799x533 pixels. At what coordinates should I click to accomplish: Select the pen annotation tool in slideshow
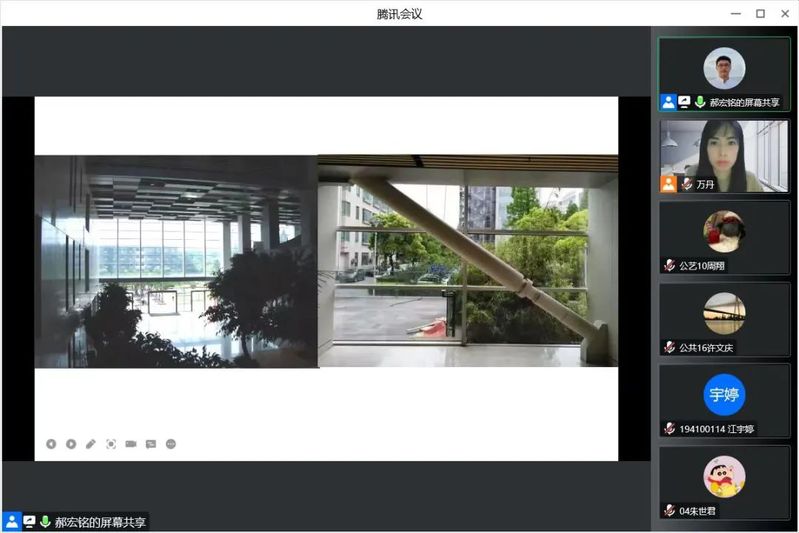[x=91, y=444]
